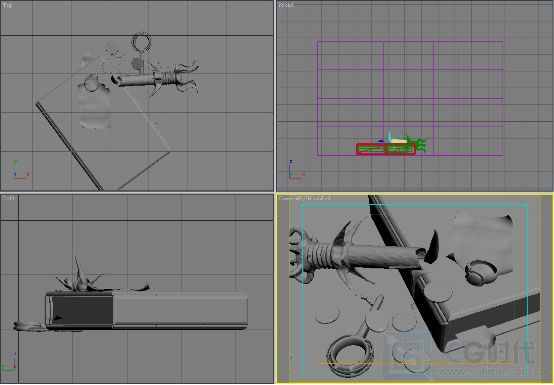The width and height of the screenshot is (554, 385).
Task: Click the axis tripod in Front viewport
Action: 295,170
